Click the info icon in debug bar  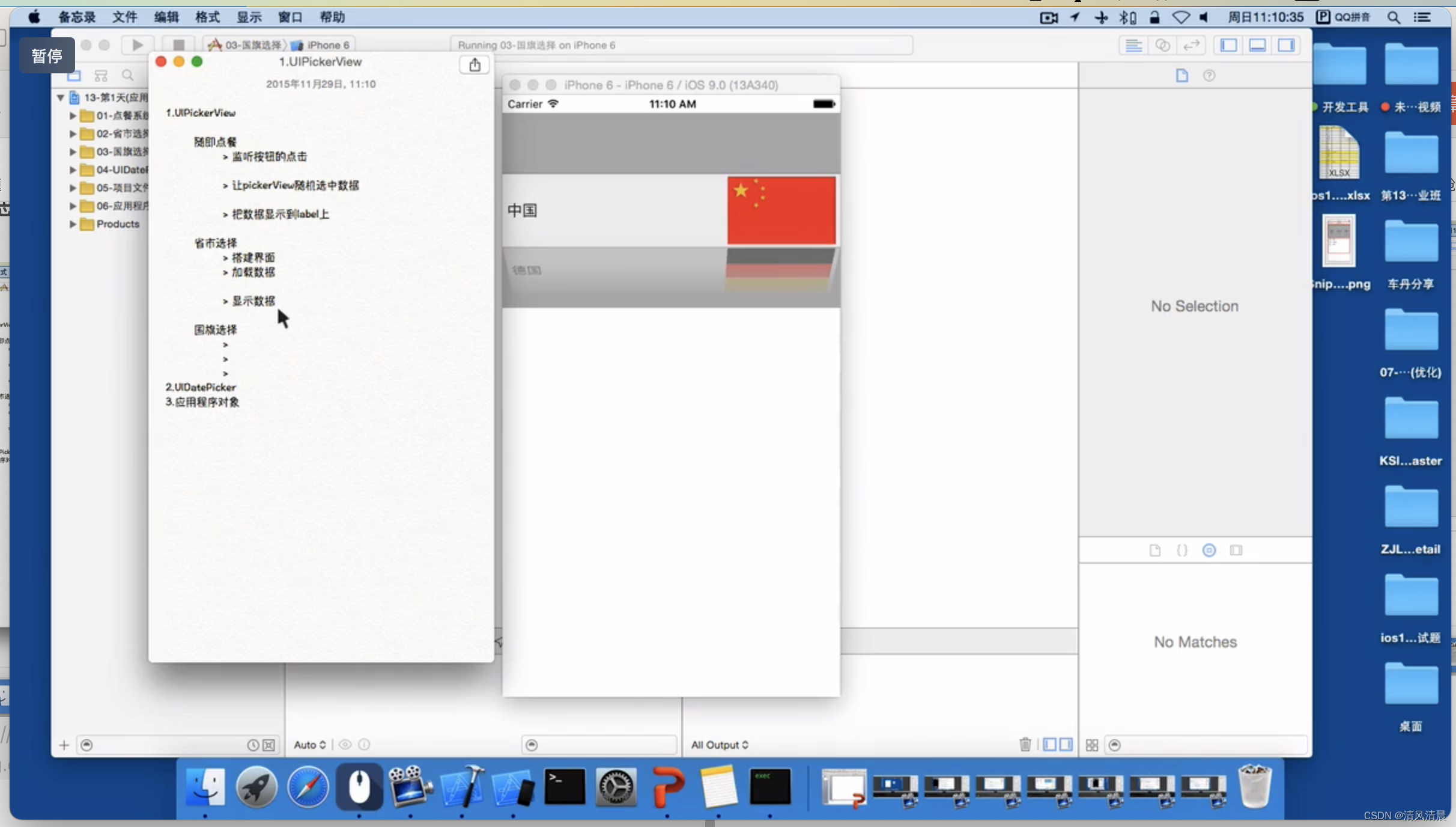[x=364, y=745]
